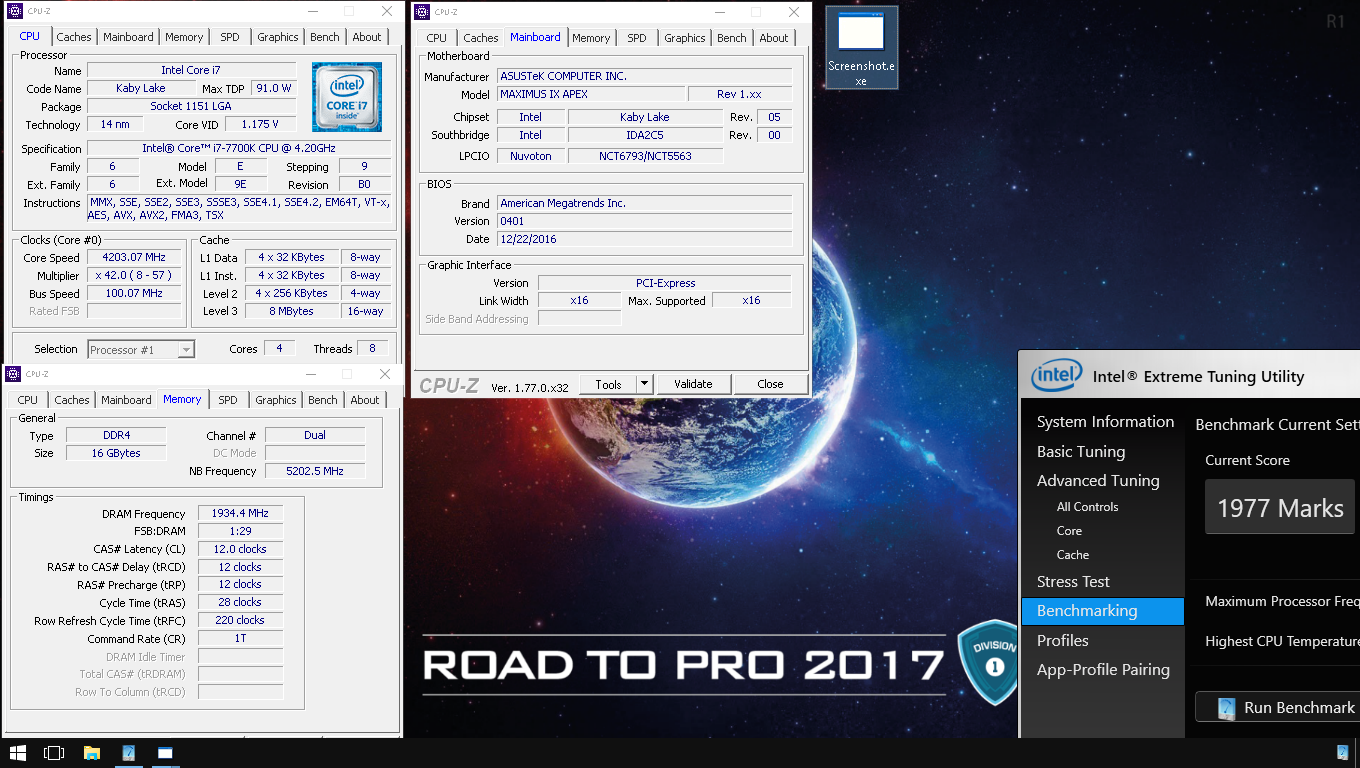
Task: Click the title bar icon of CPU-Z Memory window
Action: coord(13,374)
